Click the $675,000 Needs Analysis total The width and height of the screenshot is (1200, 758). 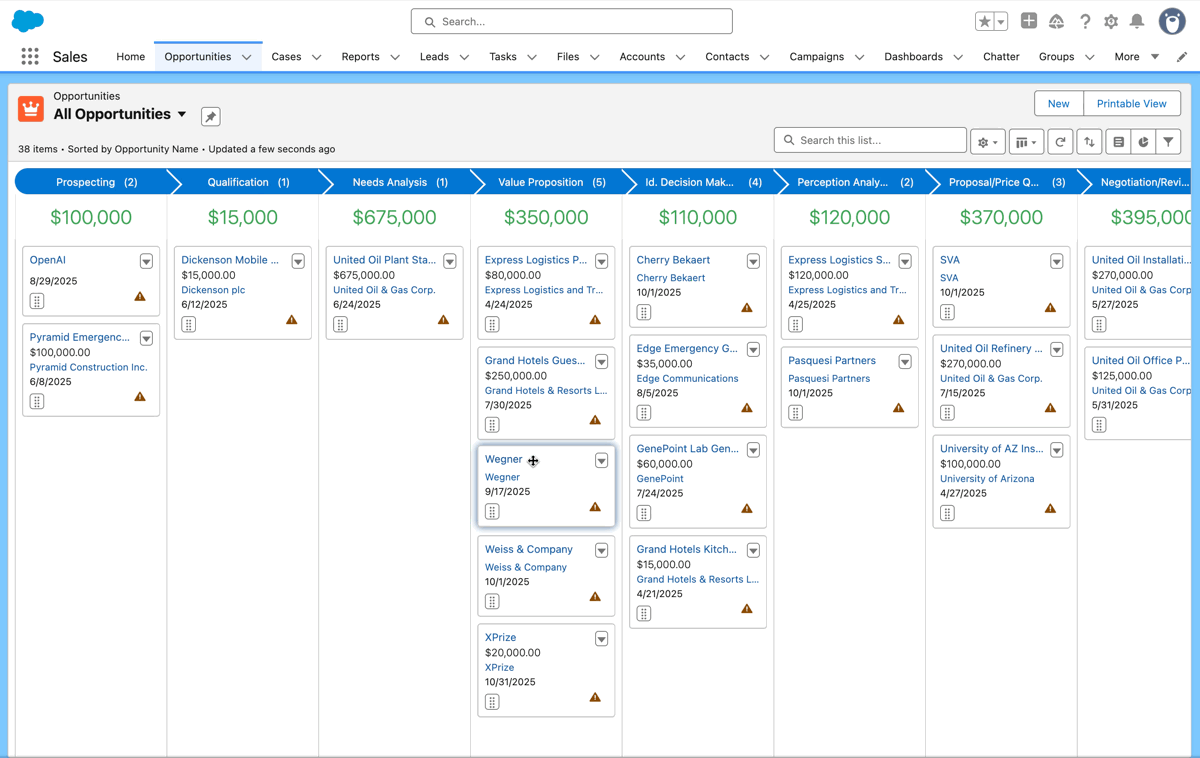pos(394,217)
